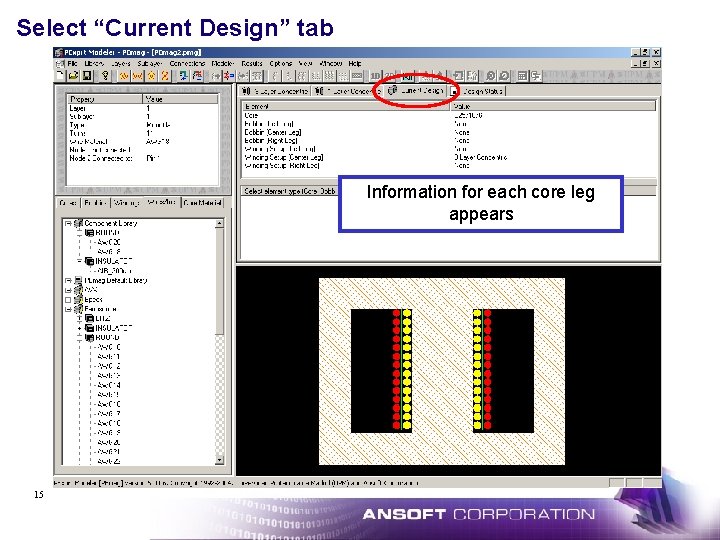This screenshot has width=720, height=540.
Task: Select the Core row in design table
Action: coord(449,115)
